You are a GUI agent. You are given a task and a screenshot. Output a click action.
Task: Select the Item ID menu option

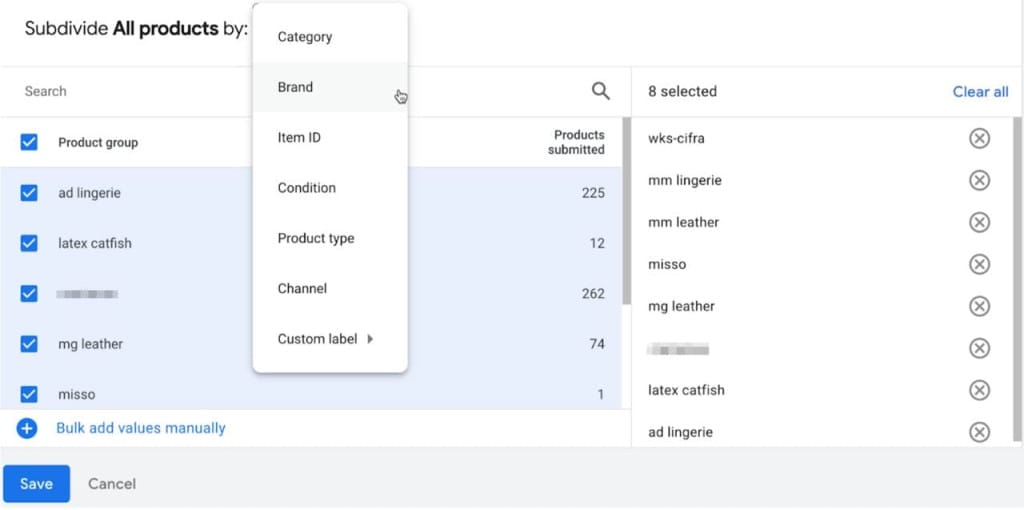[299, 137]
